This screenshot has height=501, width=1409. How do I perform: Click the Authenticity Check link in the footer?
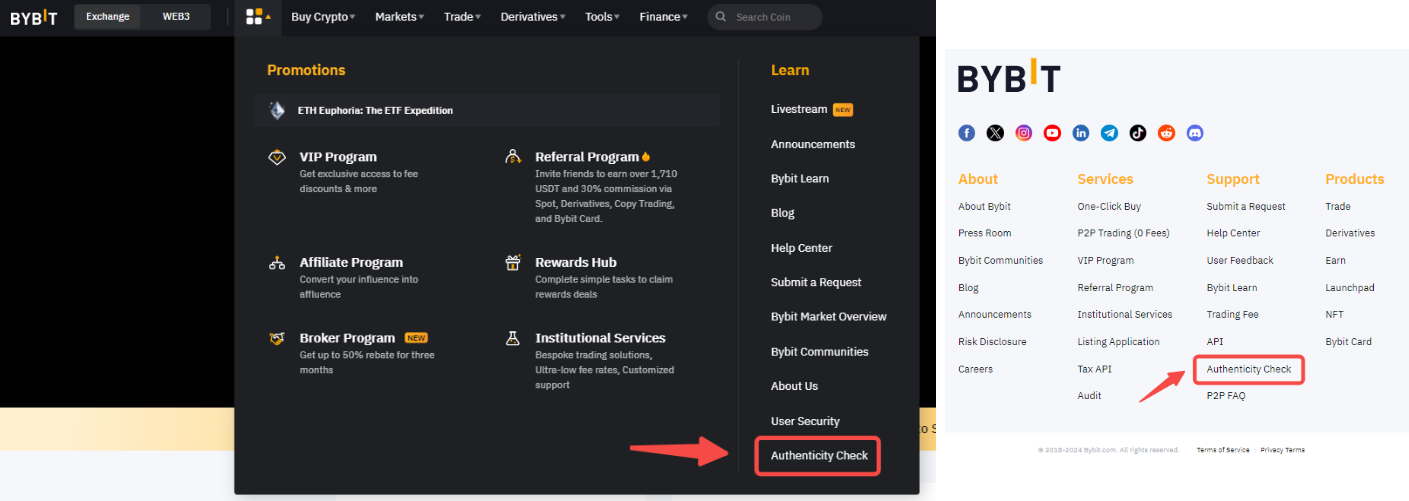point(1249,369)
